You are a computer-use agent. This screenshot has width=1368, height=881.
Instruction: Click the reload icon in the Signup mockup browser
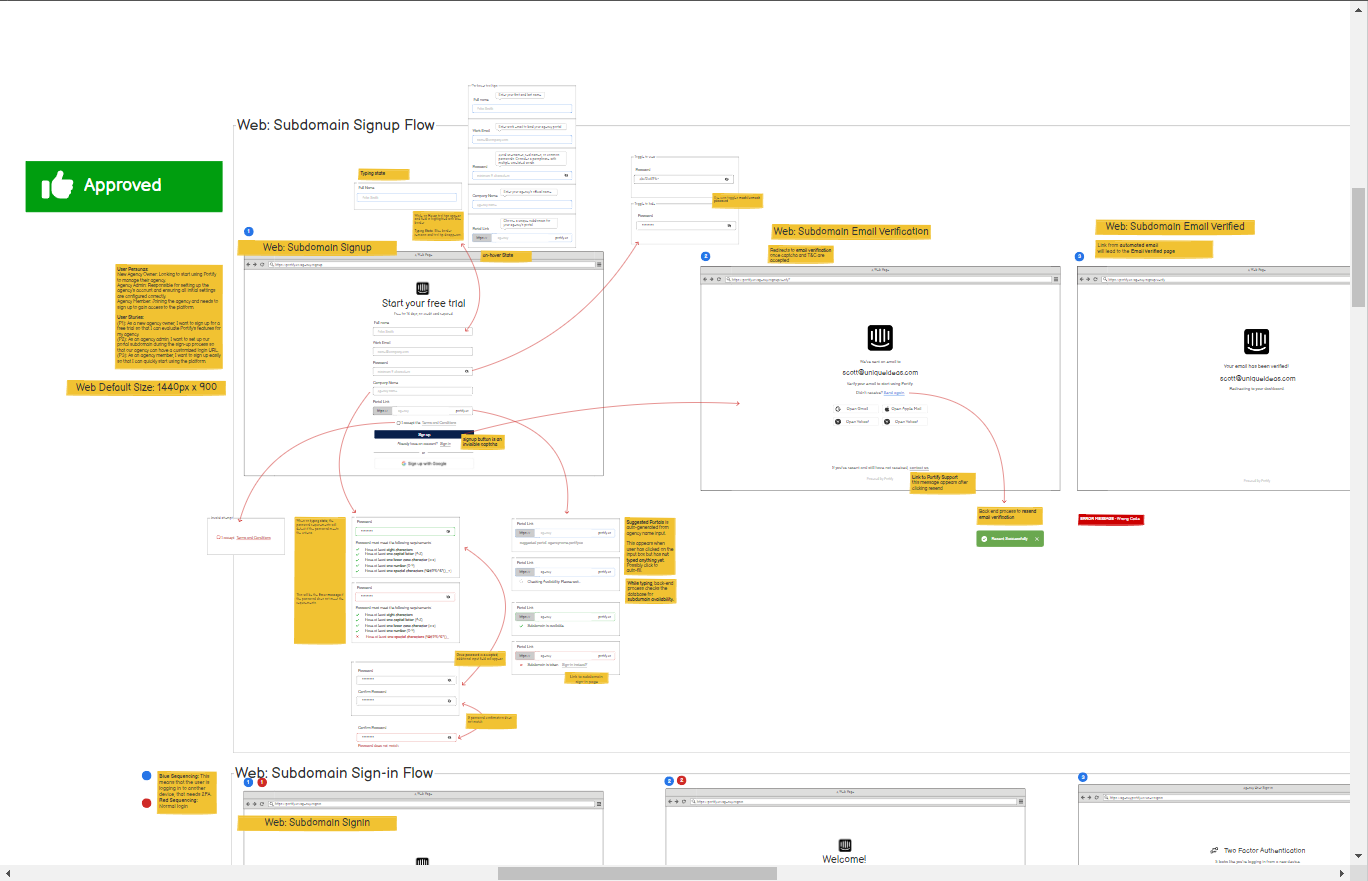point(262,264)
